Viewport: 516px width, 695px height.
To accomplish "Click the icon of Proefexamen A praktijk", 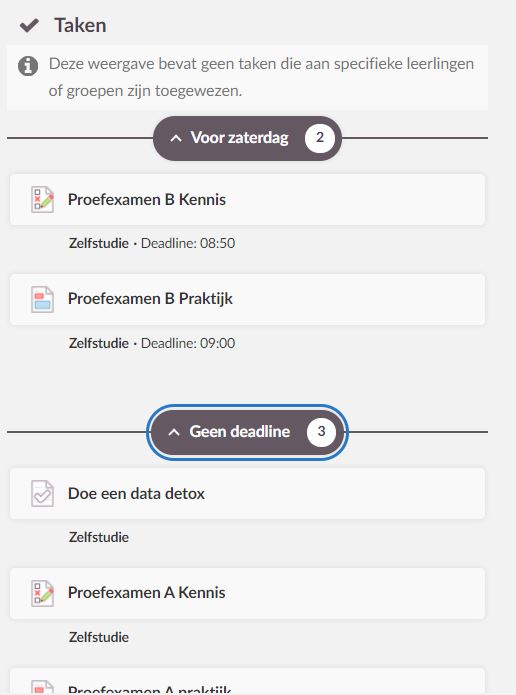I will pos(43,687).
